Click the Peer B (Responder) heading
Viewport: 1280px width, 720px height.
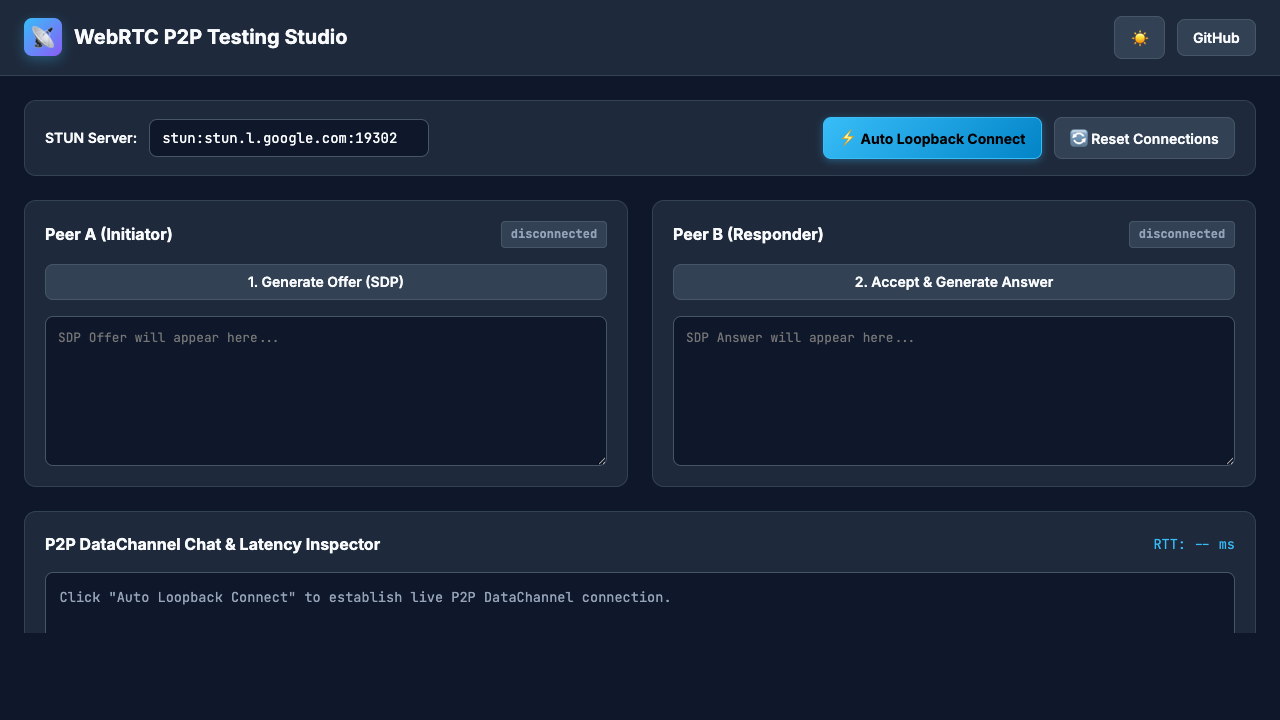pyautogui.click(x=748, y=234)
